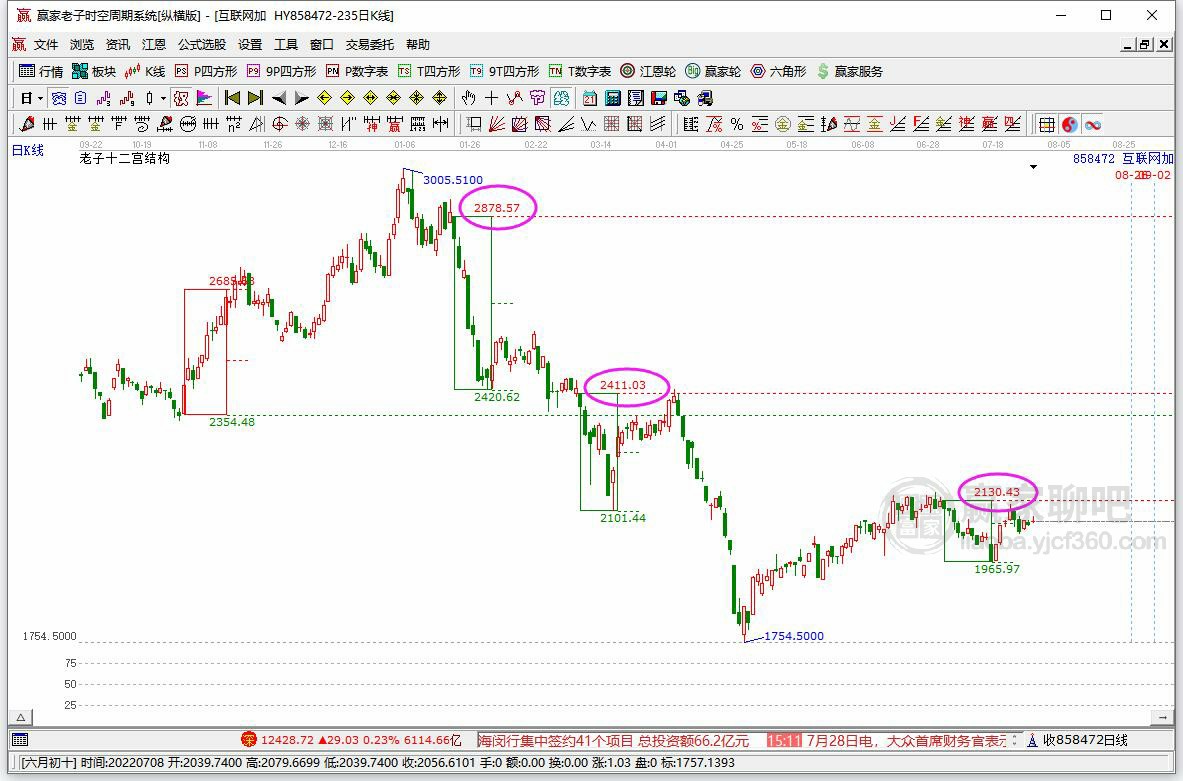This screenshot has height=781, width=1183.
Task: Open the T数字表 time number table
Action: [579, 71]
